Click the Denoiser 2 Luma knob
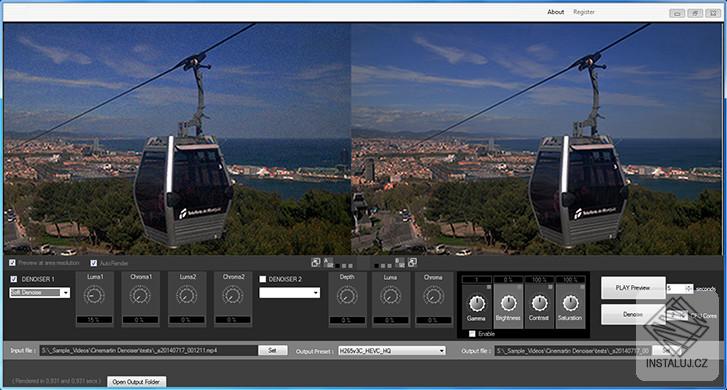The width and height of the screenshot is (727, 390). [390, 295]
